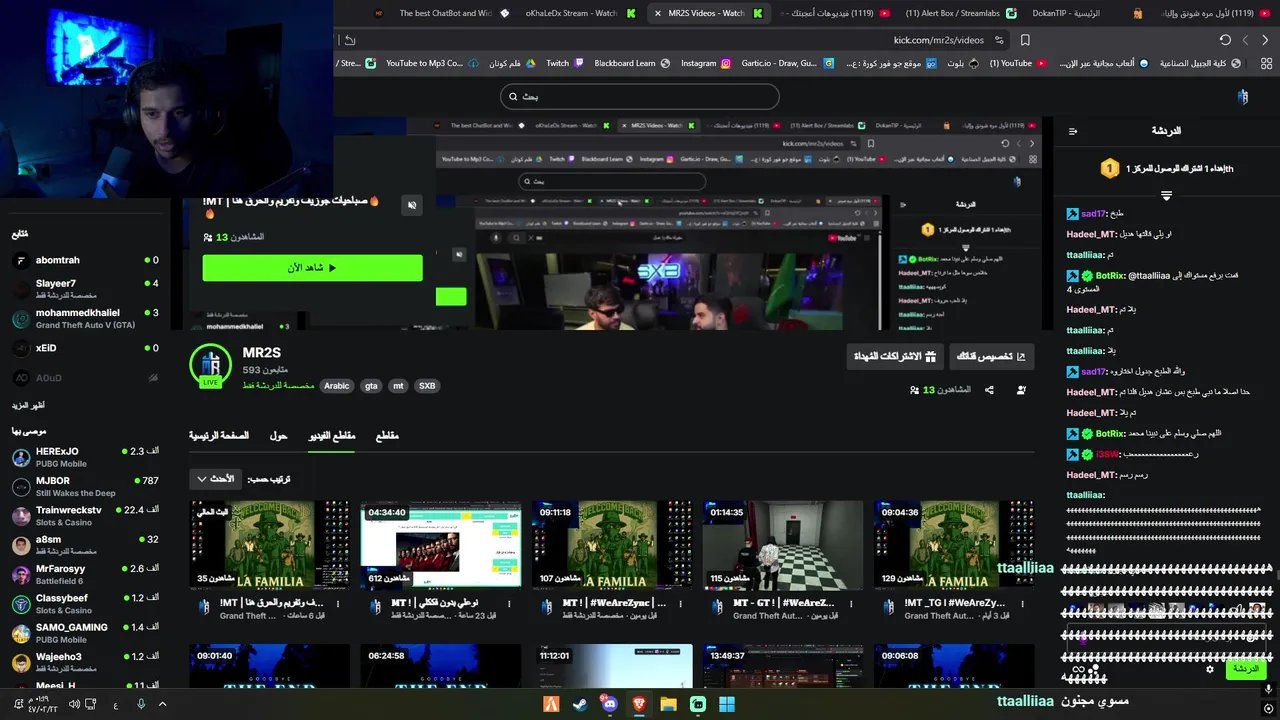This screenshot has height=720, width=1280.
Task: Open the (1) YouTube bookmark
Action: tap(1018, 63)
